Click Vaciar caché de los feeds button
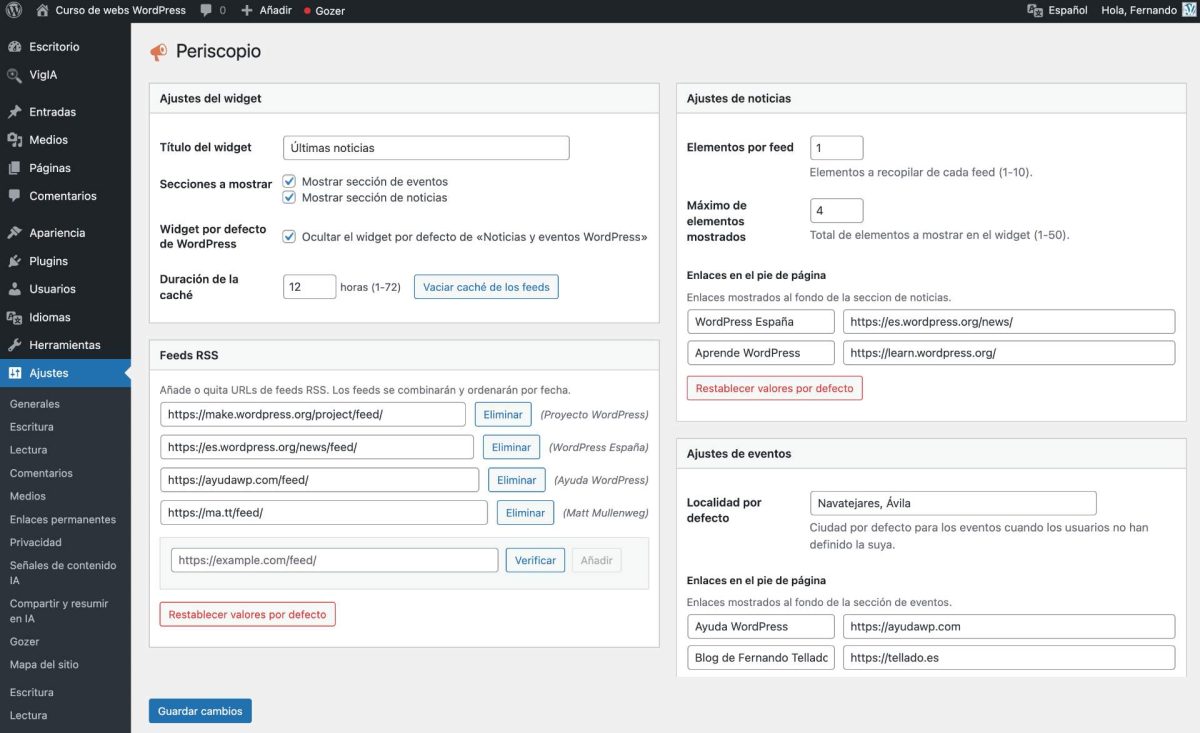Image resolution: width=1200 pixels, height=733 pixels. click(486, 287)
